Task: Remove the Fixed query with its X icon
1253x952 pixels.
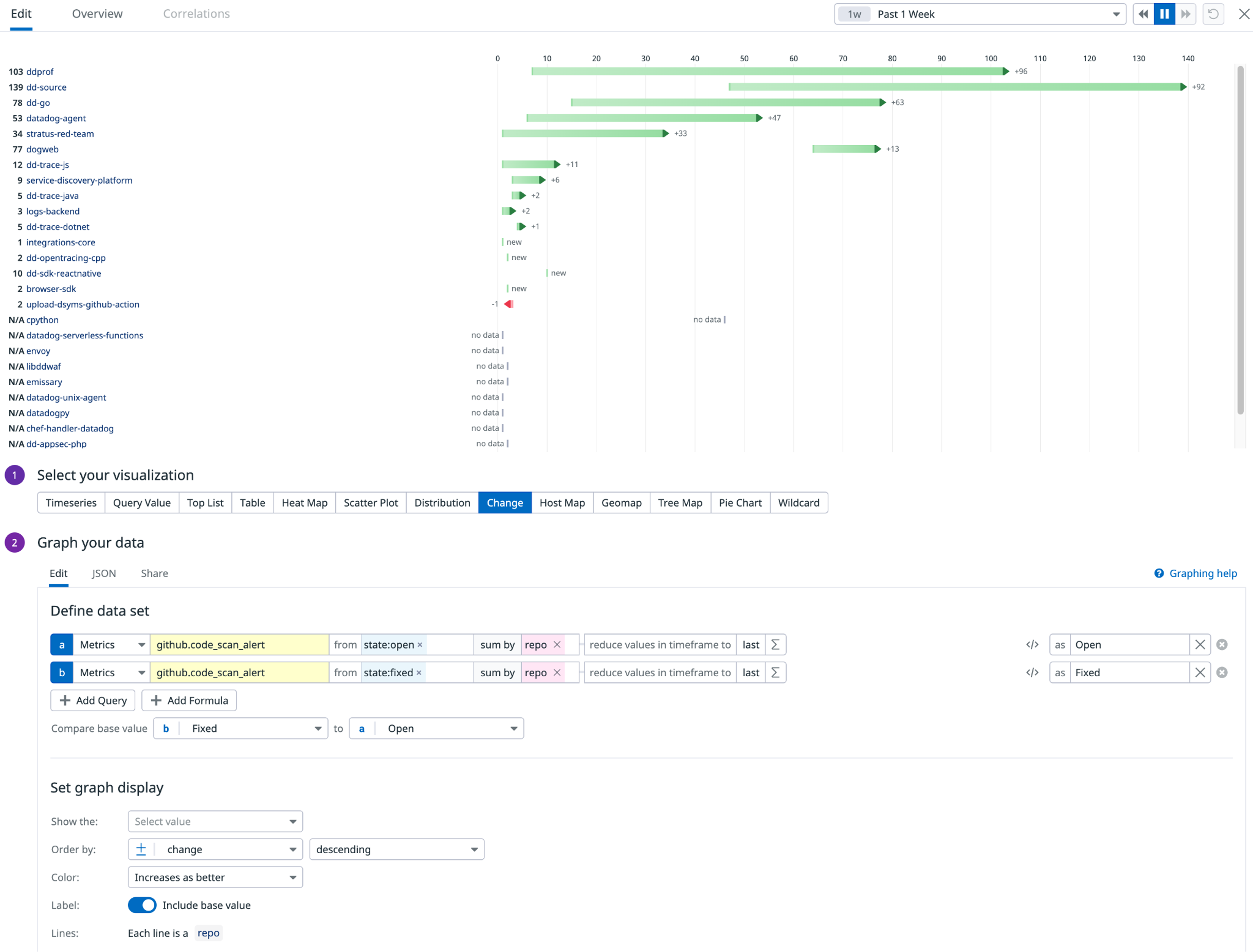Action: tap(1200, 673)
